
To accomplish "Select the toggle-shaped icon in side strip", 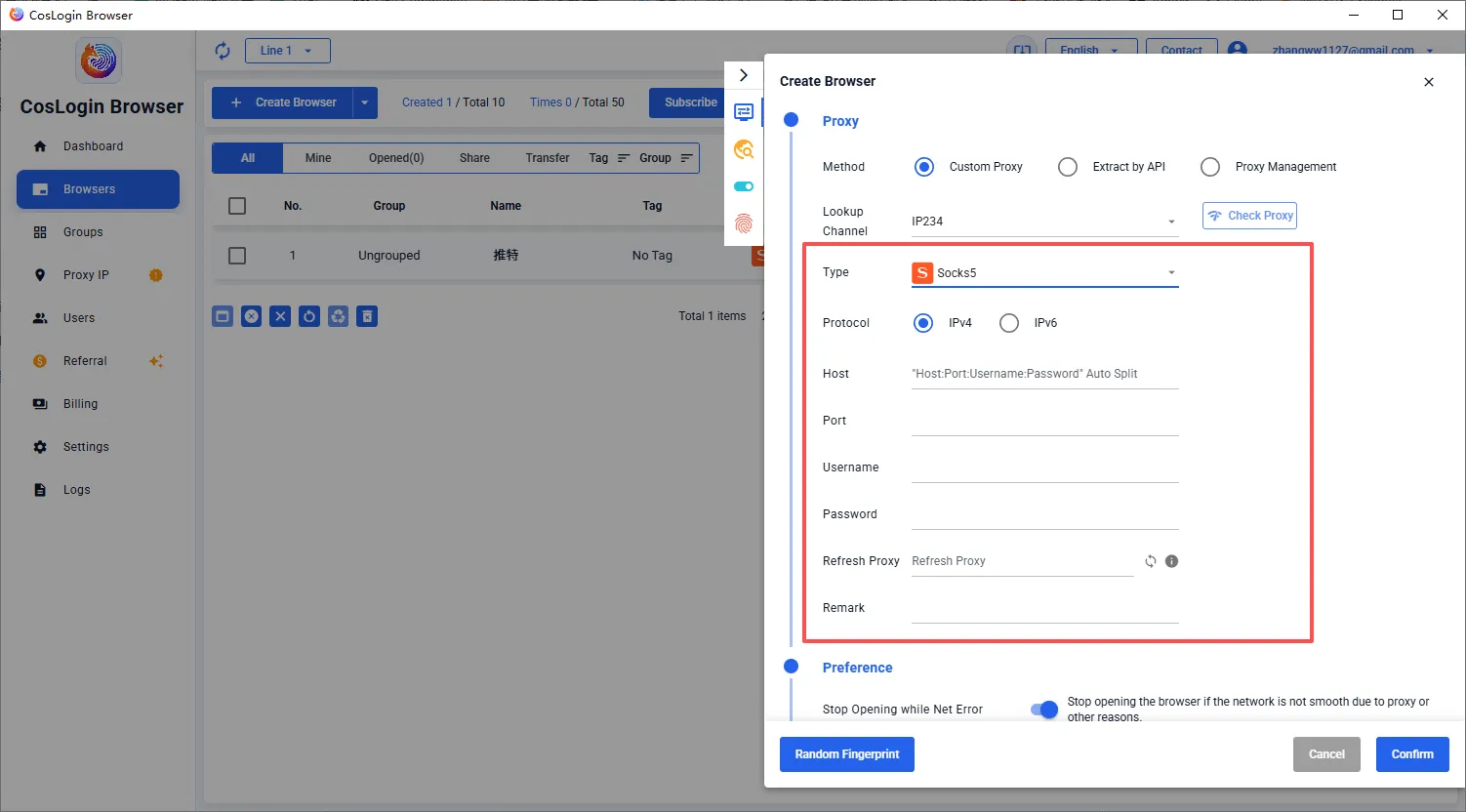I will click(x=744, y=186).
